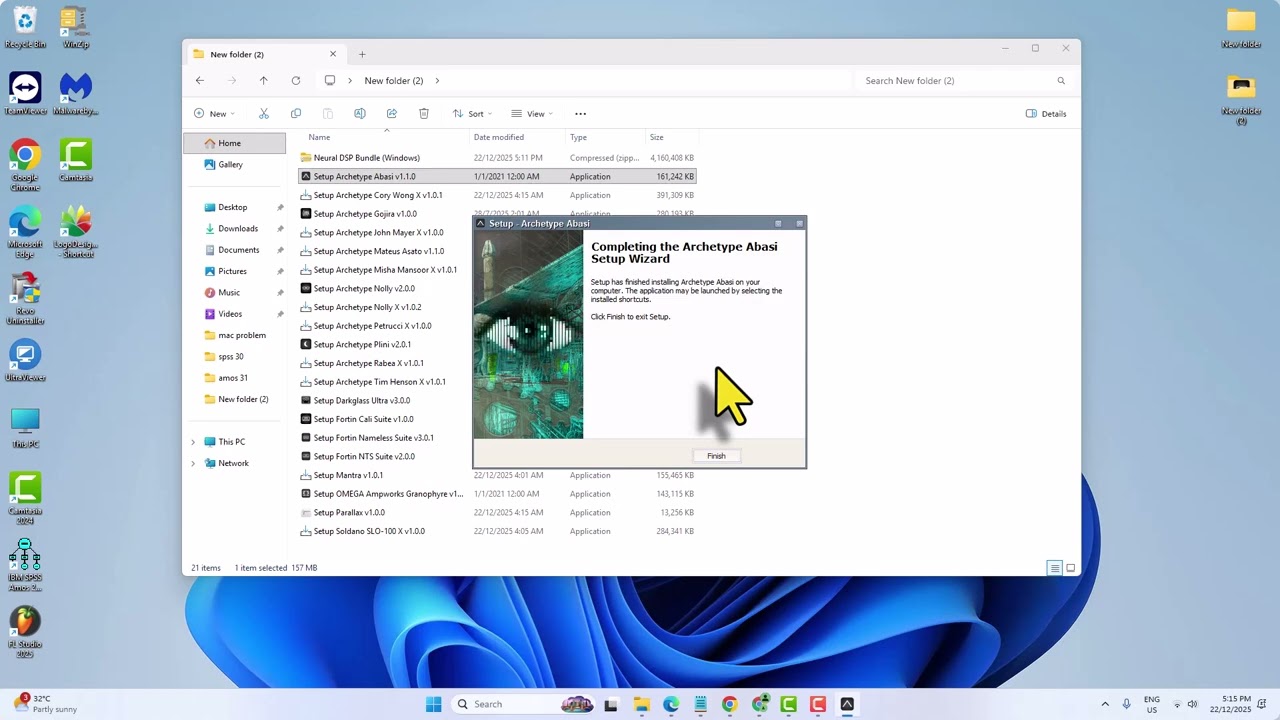Viewport: 1280px width, 720px height.
Task: Show hidden system tray icons chevron
Action: (1105, 704)
